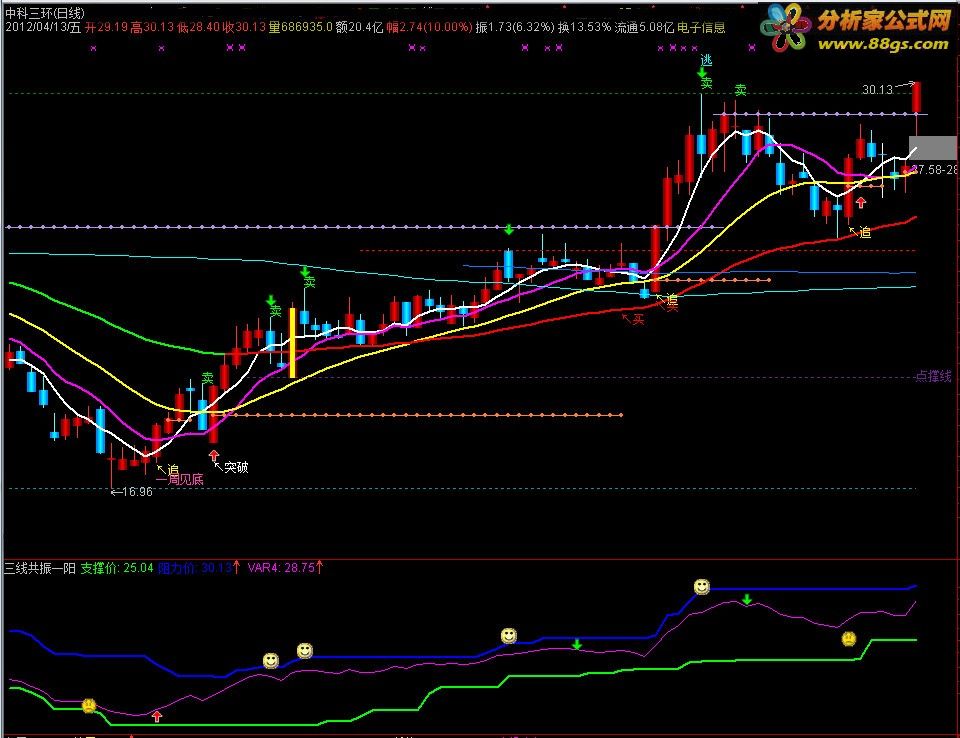Click the indicator name 三线共振一阳

[x=40, y=568]
